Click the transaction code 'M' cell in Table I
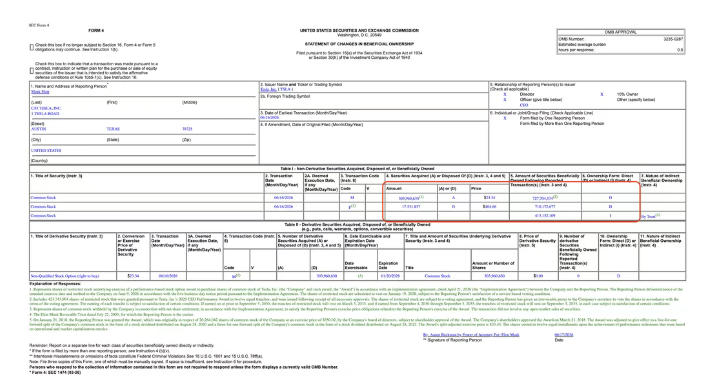 tap(352, 197)
